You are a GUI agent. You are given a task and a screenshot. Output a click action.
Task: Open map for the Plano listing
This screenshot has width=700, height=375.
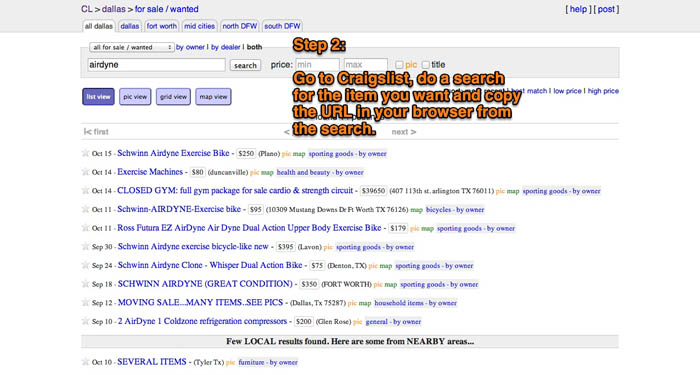click(299, 154)
